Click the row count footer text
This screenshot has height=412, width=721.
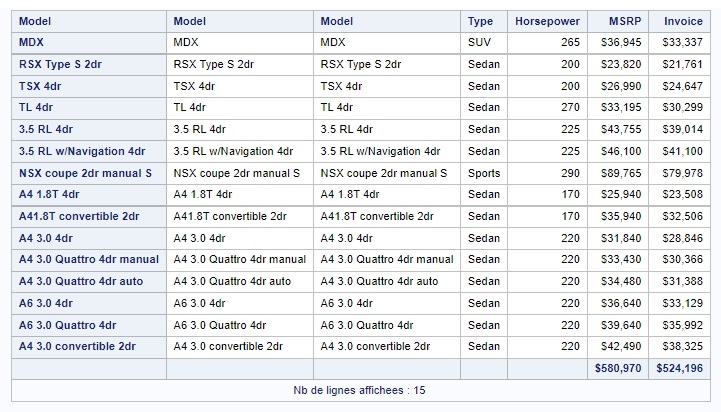tap(359, 390)
